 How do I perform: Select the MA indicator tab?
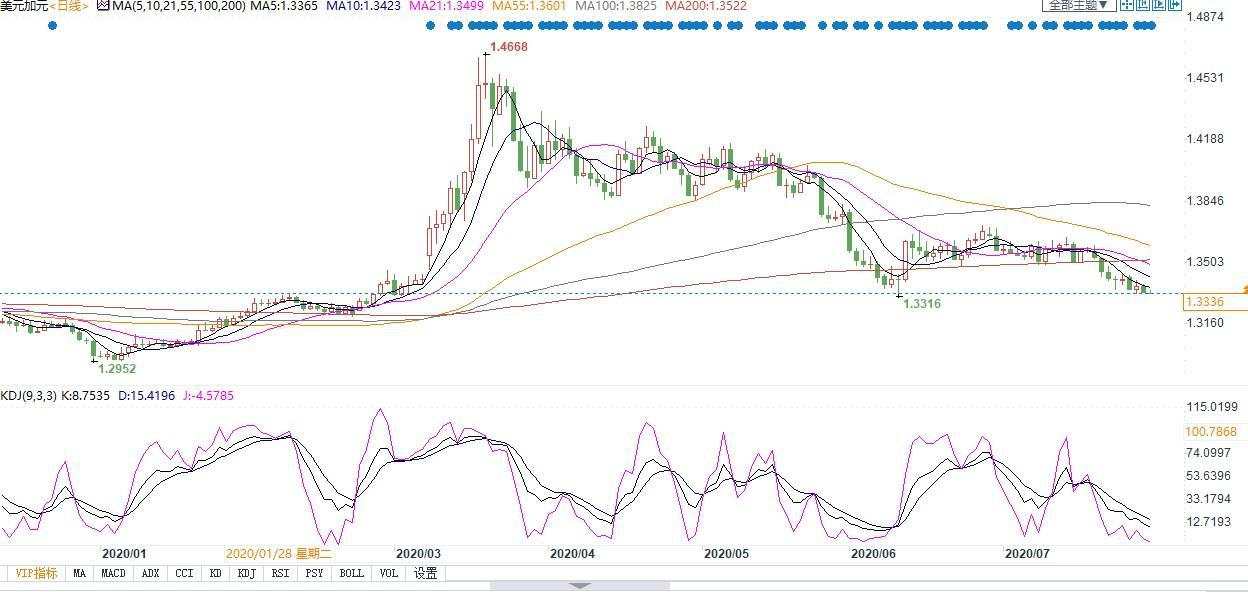(x=79, y=573)
